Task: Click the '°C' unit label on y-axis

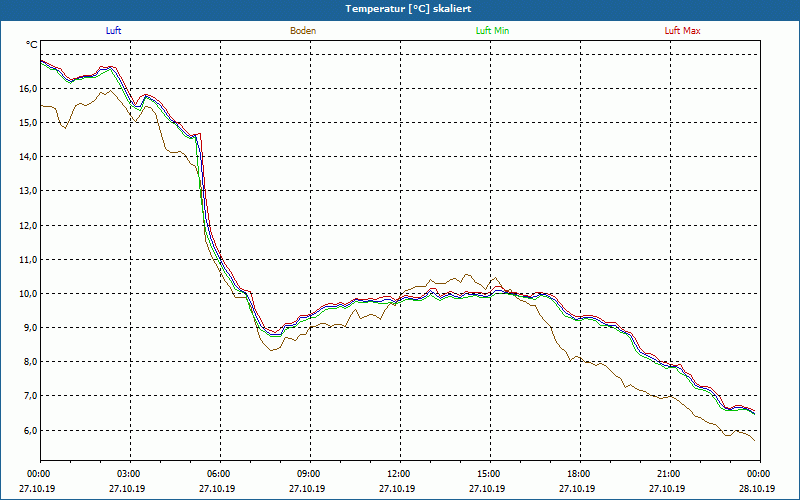Action: pos(32,45)
